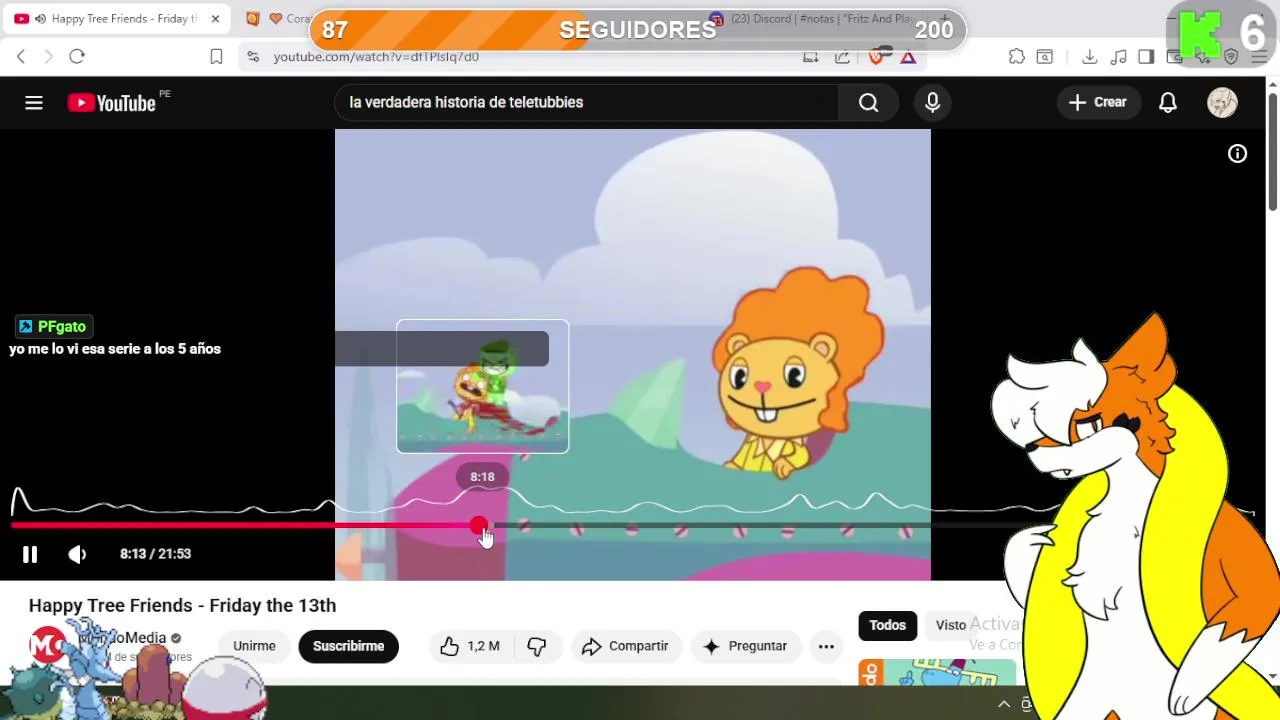Image resolution: width=1280 pixels, height=720 pixels.
Task: Open the recommended video thumbnail below Todos
Action: [x=938, y=672]
